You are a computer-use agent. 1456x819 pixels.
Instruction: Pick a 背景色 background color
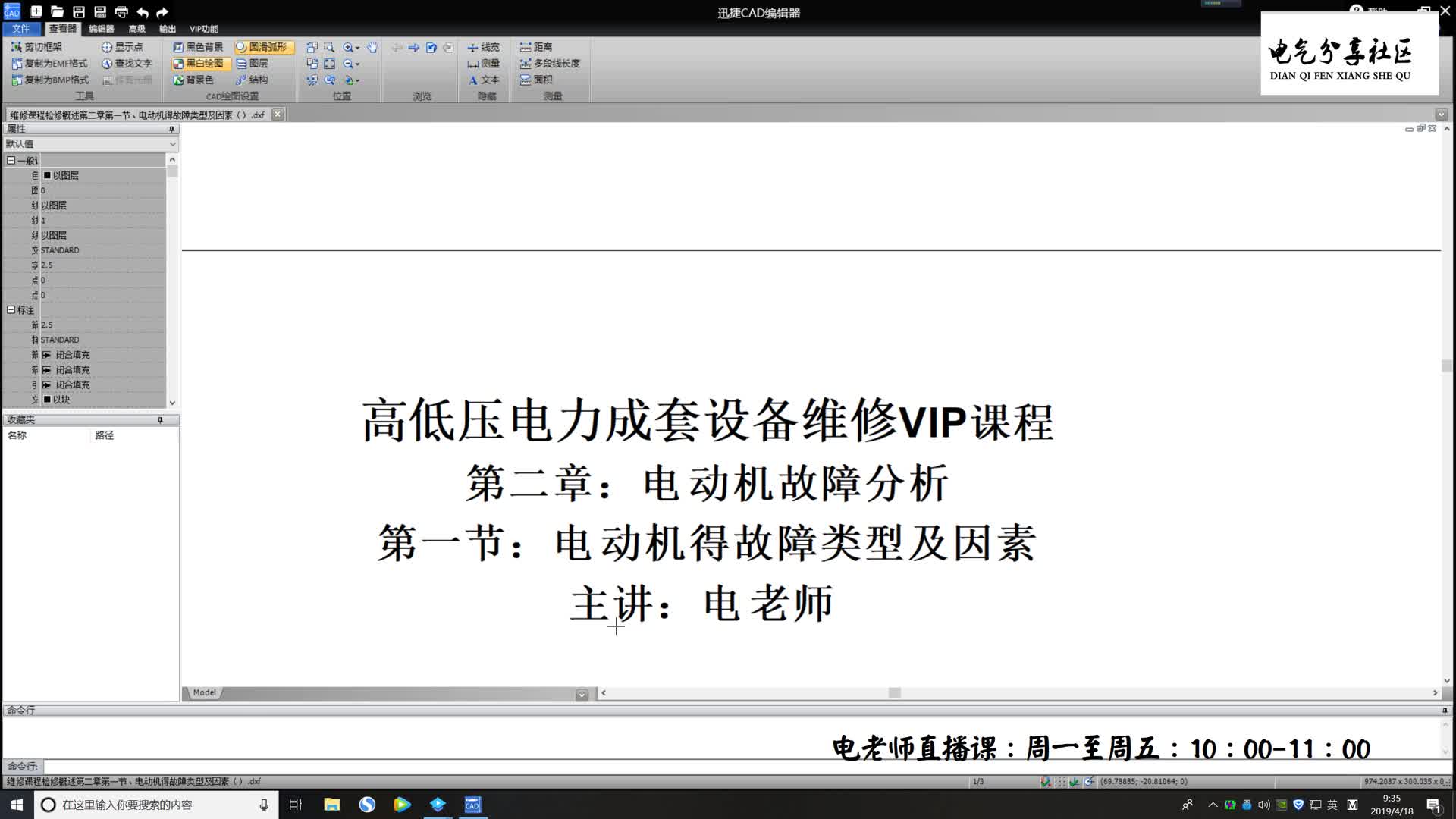coord(193,80)
